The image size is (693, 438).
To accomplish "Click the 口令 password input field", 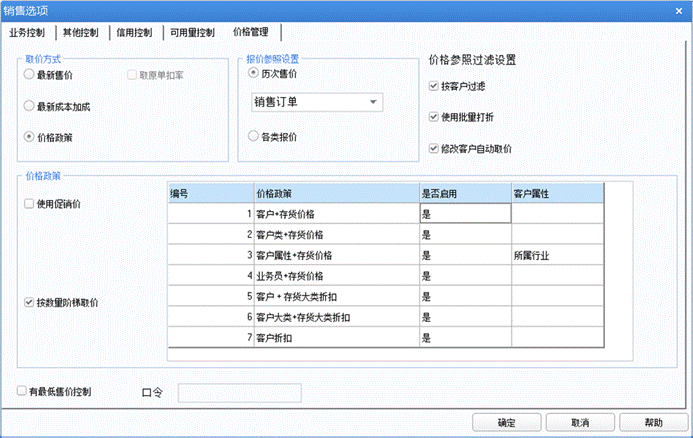I will 238,393.
